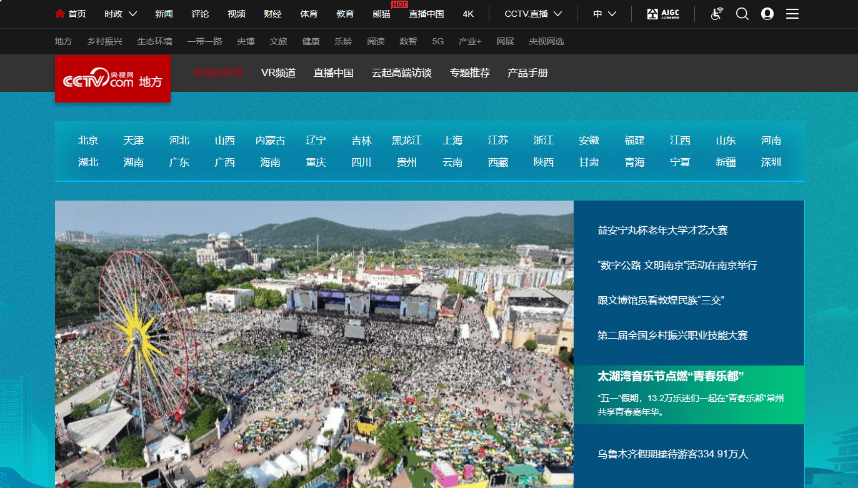Open the 直播中国 tab in red banner nav
This screenshot has width=858, height=488.
pos(333,73)
